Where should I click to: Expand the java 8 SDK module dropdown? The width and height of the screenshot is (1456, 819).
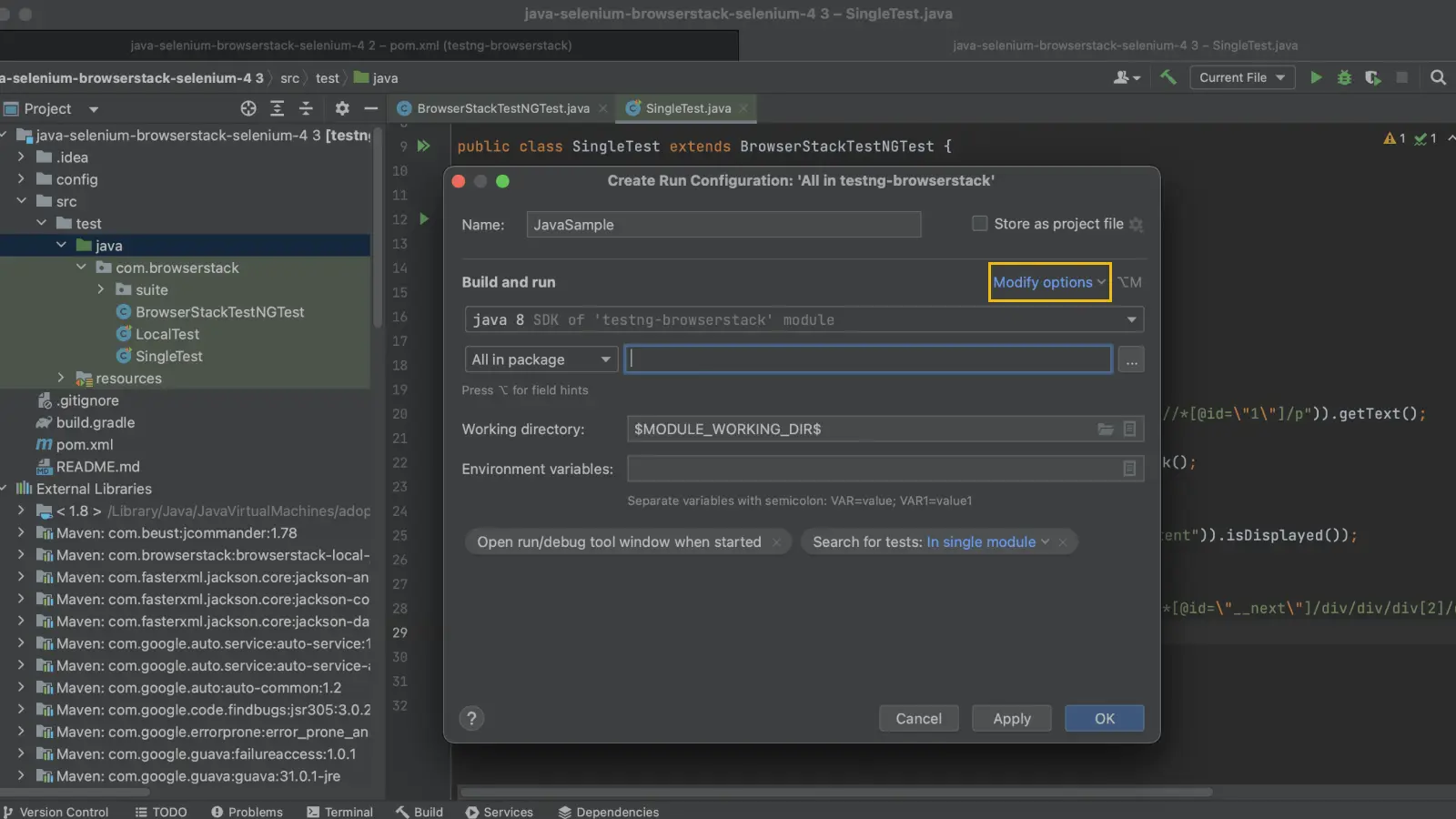click(1131, 320)
